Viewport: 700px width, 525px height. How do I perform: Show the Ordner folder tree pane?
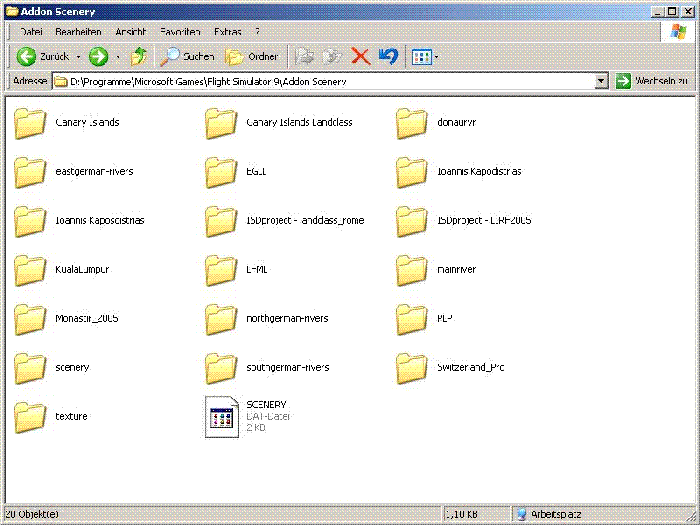pos(252,57)
